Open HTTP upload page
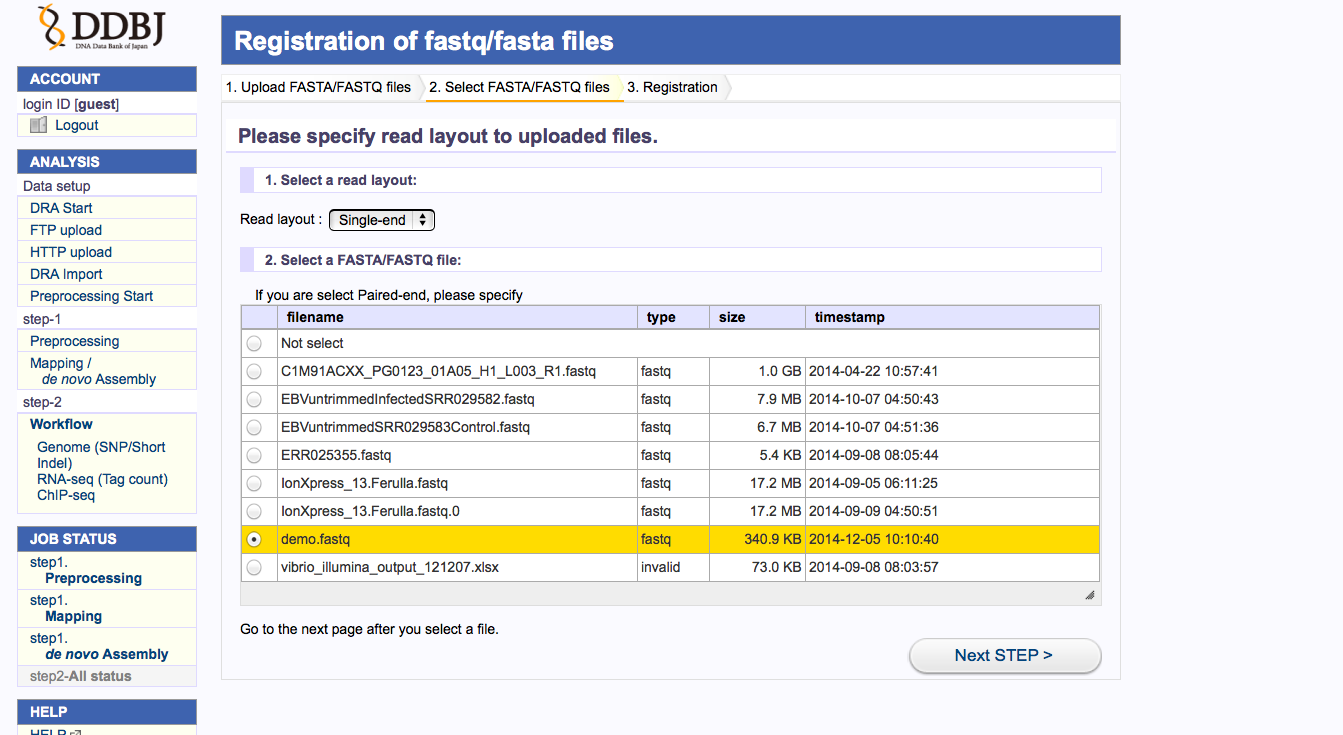The image size is (1343, 735). pos(71,252)
